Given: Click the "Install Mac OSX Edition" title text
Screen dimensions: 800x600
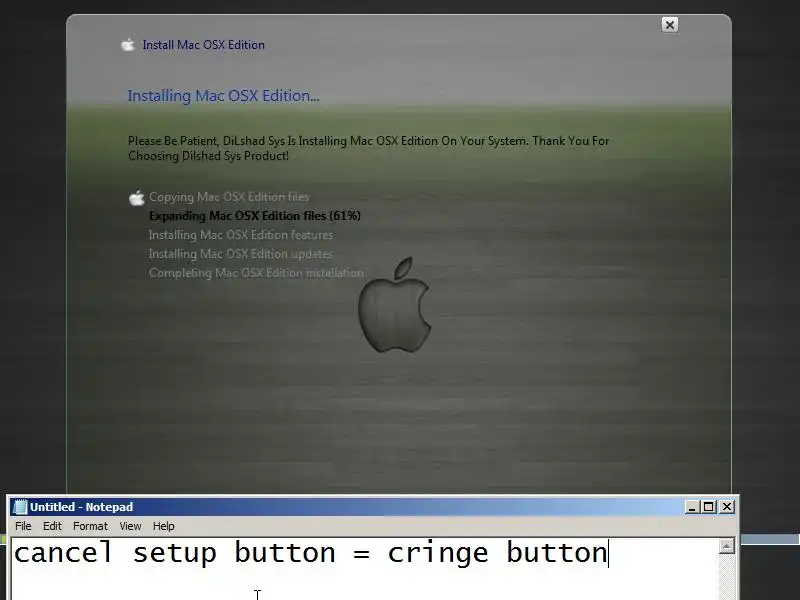Looking at the screenshot, I should coord(204,45).
